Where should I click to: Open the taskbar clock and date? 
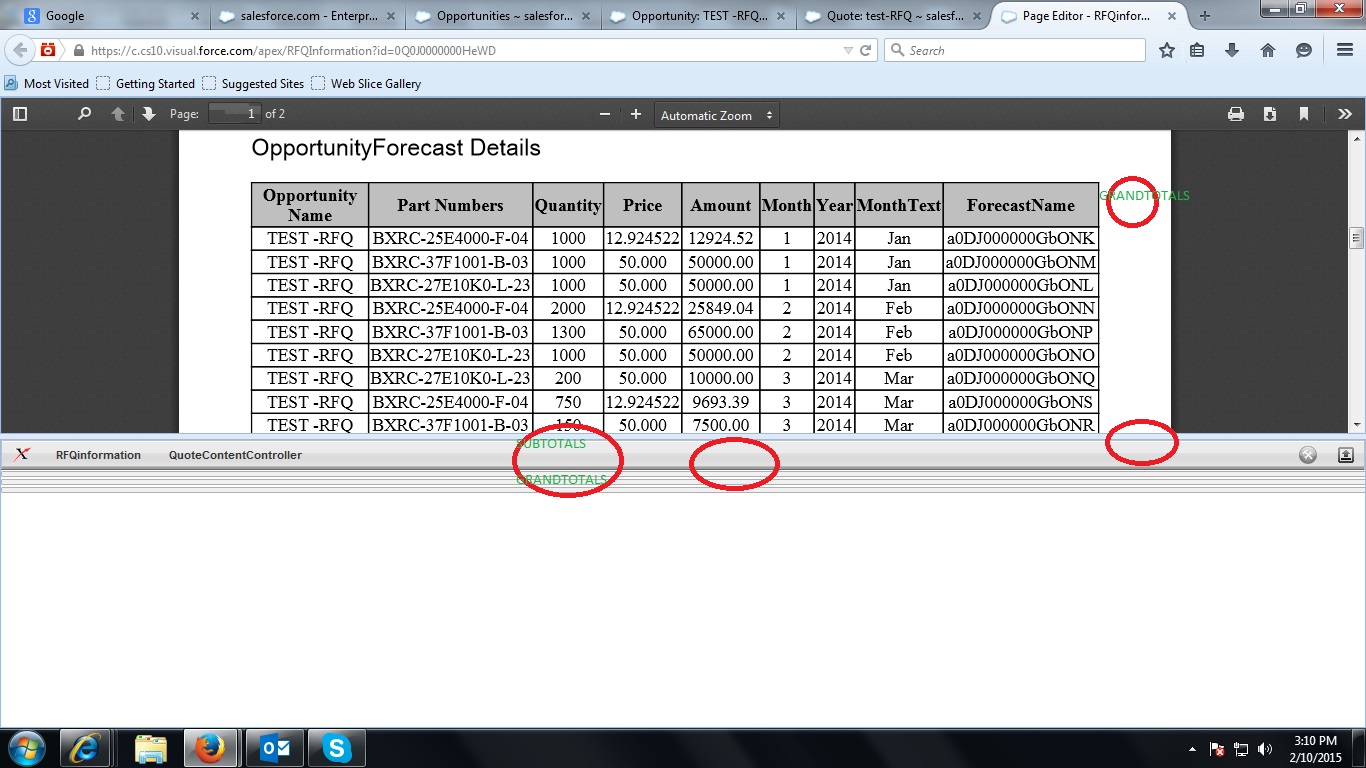point(1315,749)
